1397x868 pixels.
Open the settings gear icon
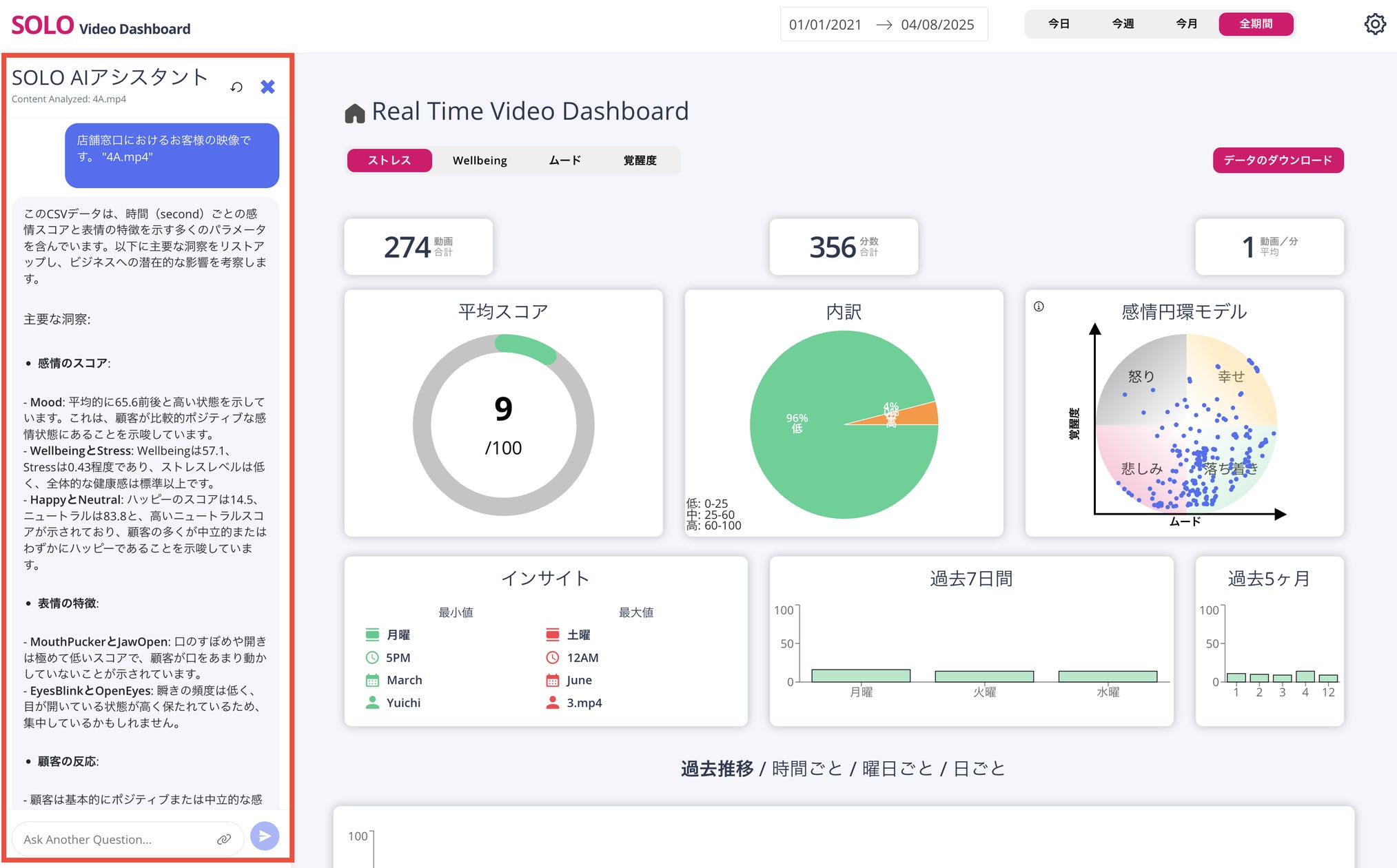tap(1374, 24)
